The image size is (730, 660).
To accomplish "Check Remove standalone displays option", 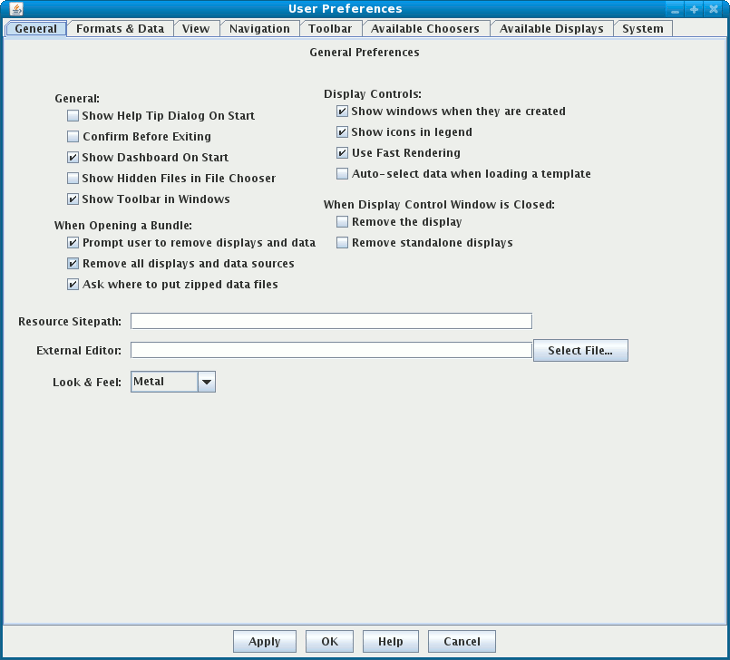I will (342, 243).
